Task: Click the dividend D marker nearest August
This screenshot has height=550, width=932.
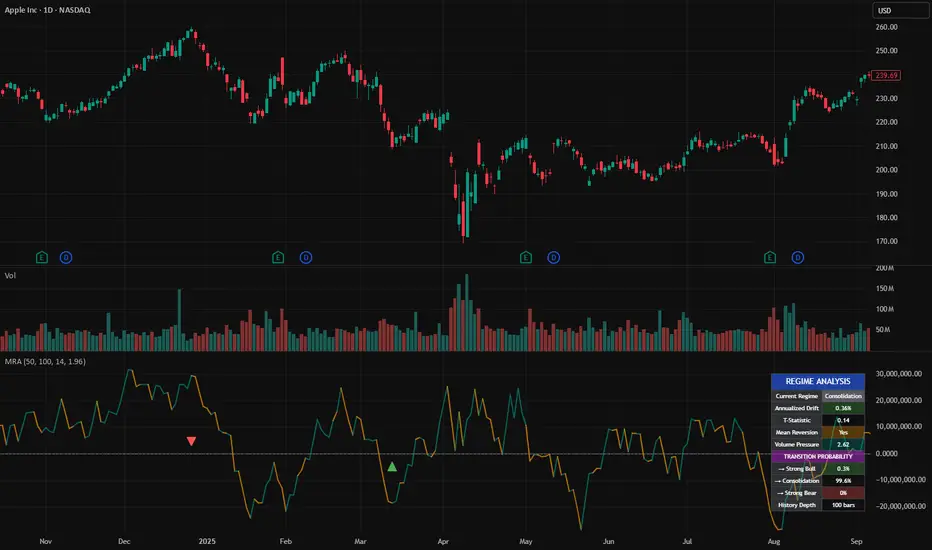Action: [x=798, y=257]
